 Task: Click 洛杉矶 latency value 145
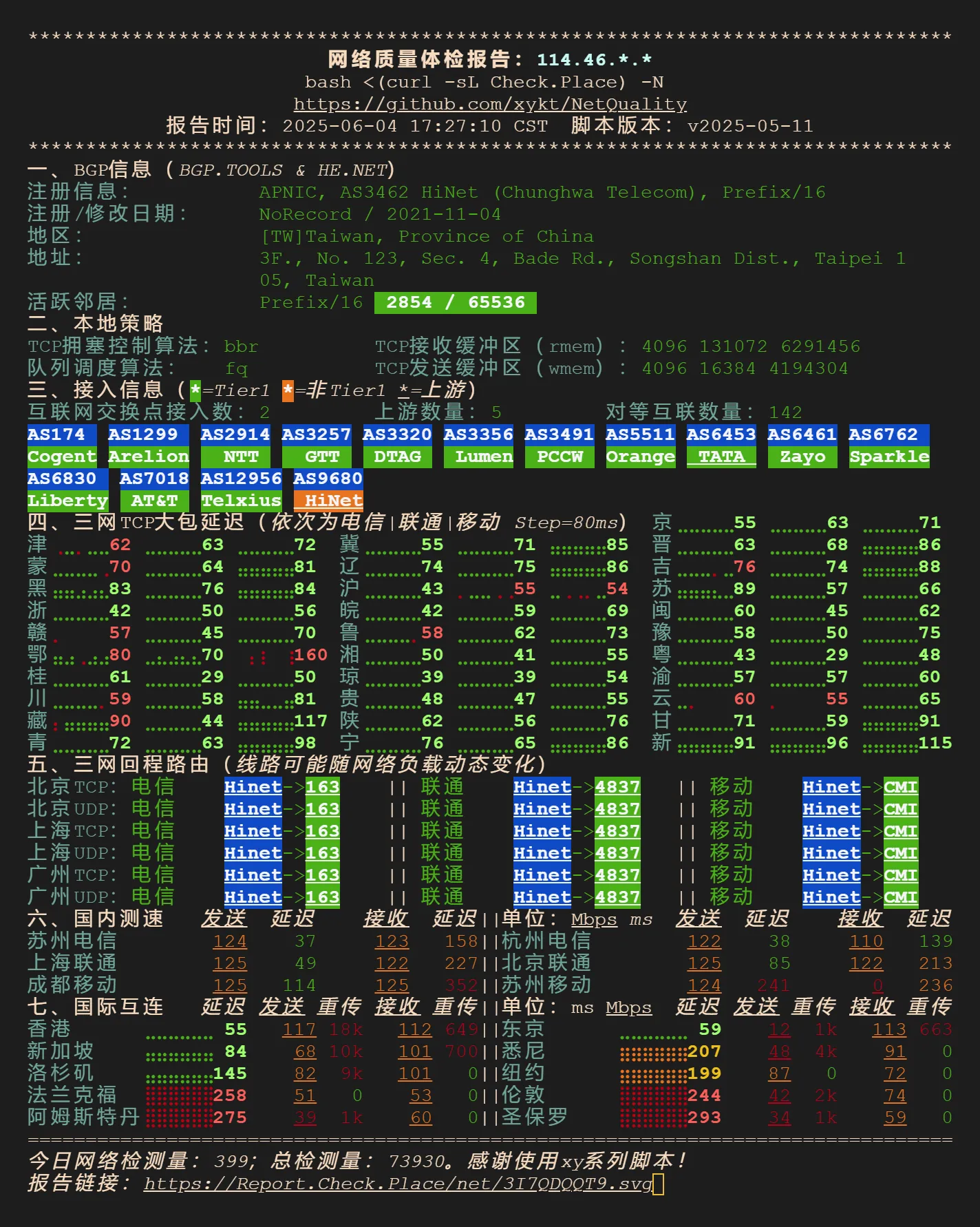(x=230, y=1073)
